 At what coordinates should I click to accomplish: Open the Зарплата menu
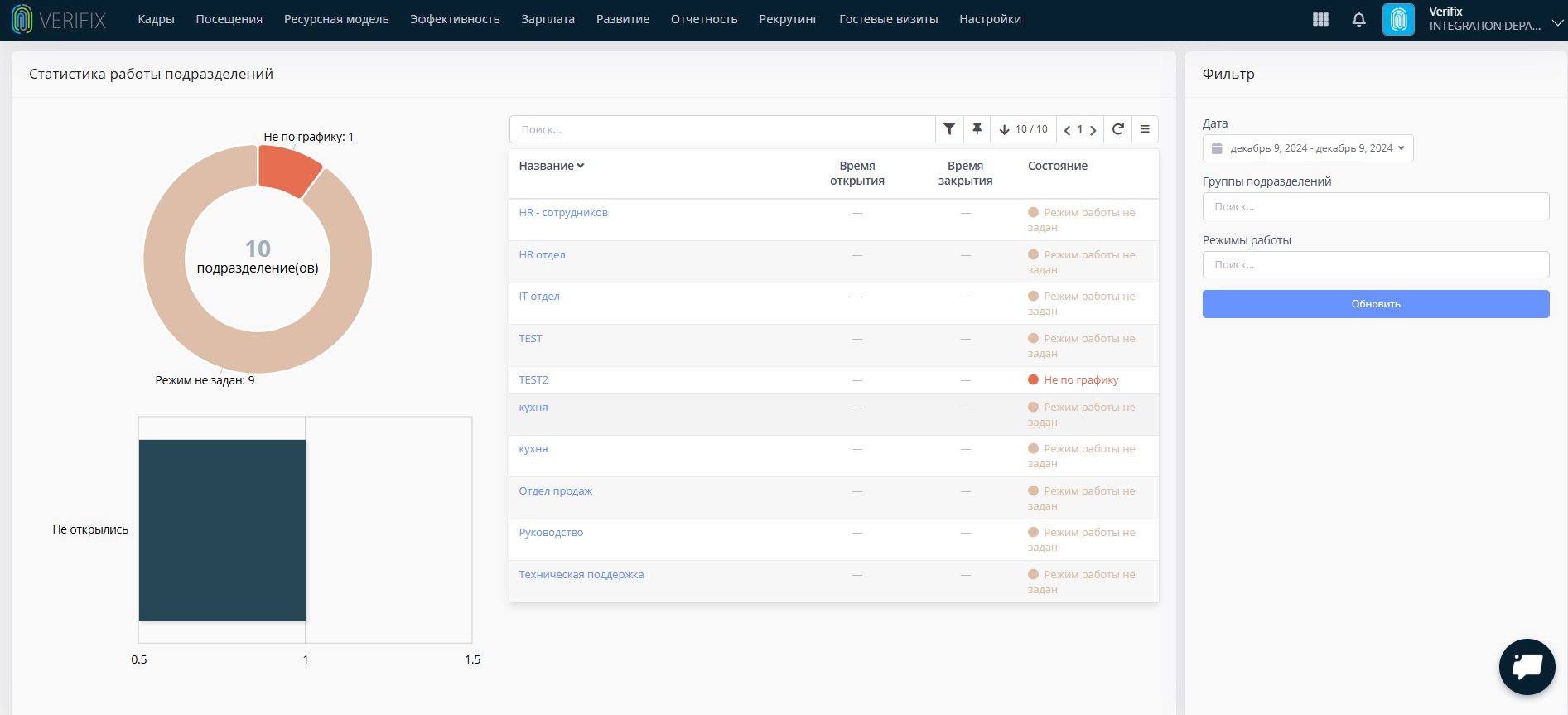coord(548,19)
